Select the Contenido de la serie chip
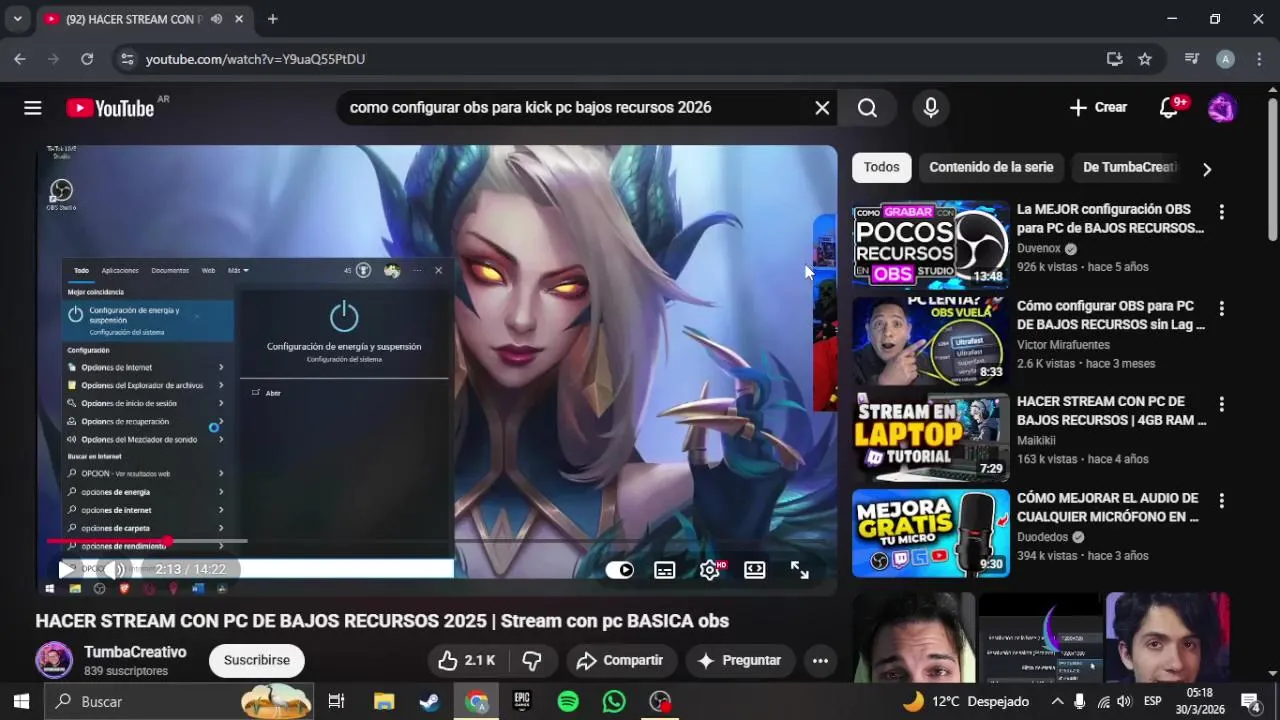This screenshot has width=1280, height=720. [991, 167]
